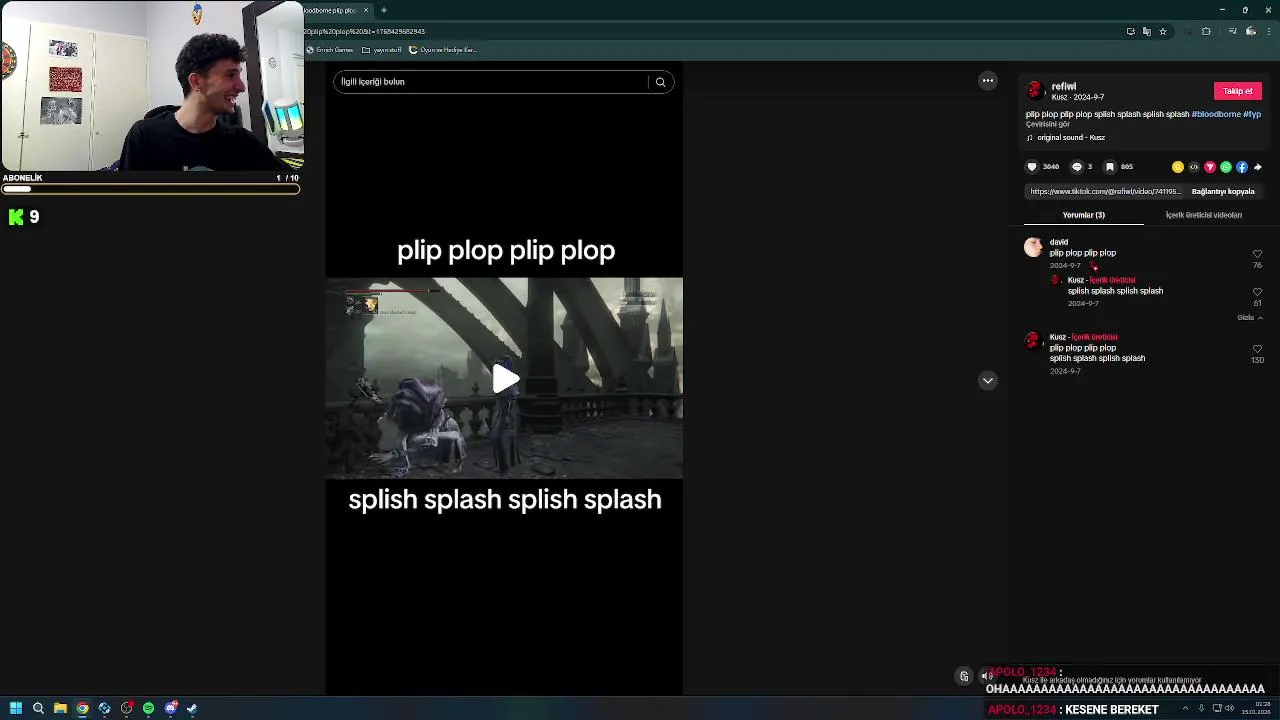Close the bloodborne plip plop browser tab
Screen dimensions: 1280x720
[x=366, y=10]
